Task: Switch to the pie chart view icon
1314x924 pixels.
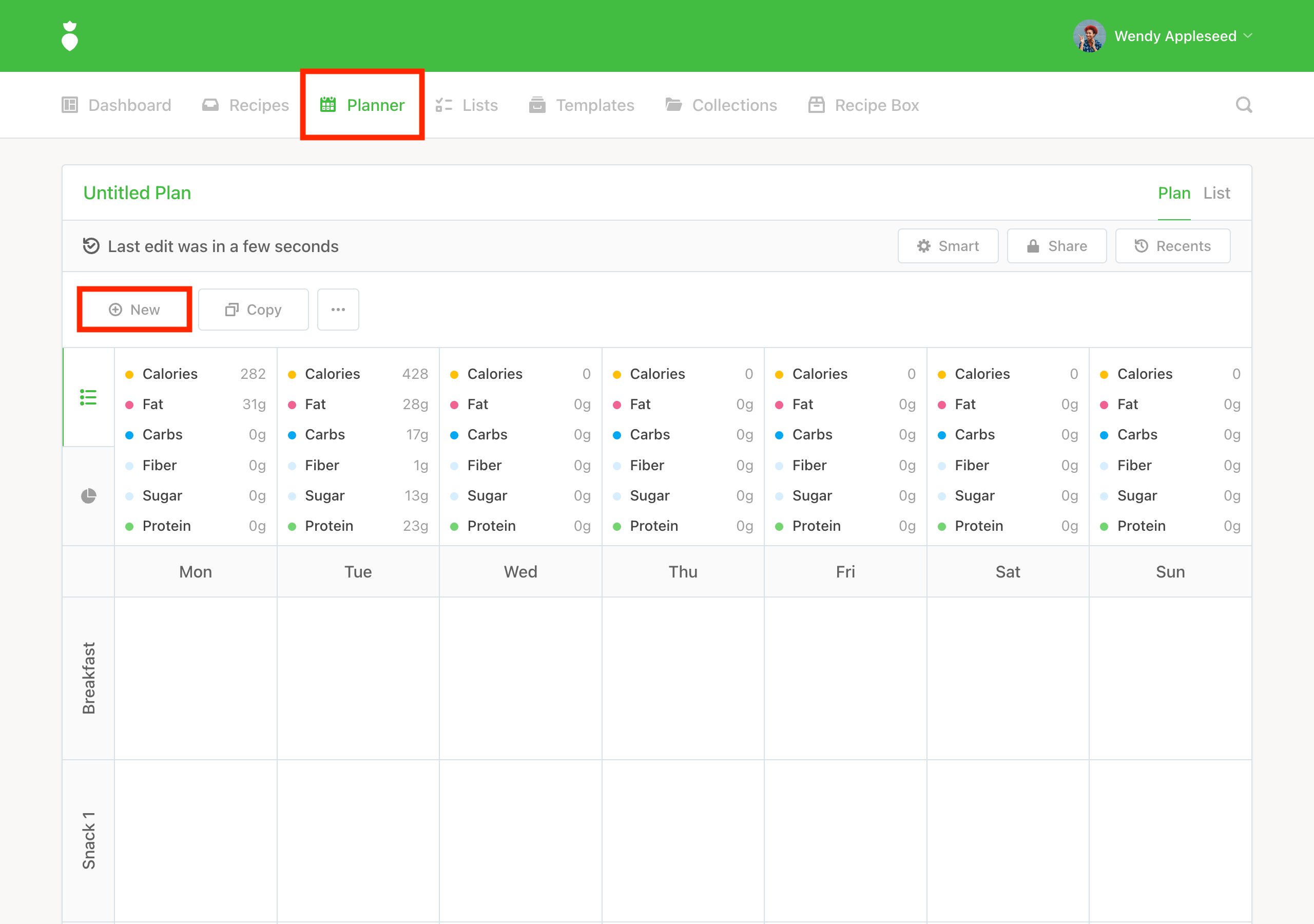Action: (x=88, y=496)
